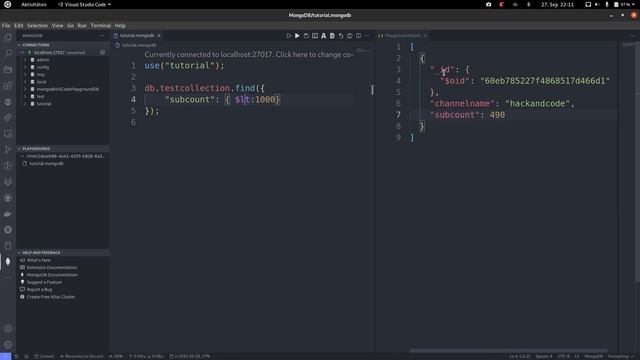Open the Report a Bug link

[x=39, y=290]
